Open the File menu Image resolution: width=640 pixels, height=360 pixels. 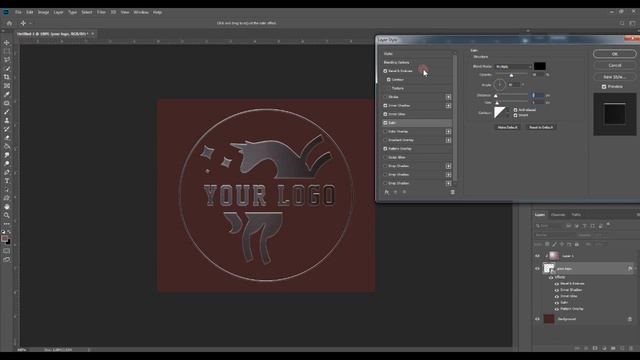[x=18, y=12]
